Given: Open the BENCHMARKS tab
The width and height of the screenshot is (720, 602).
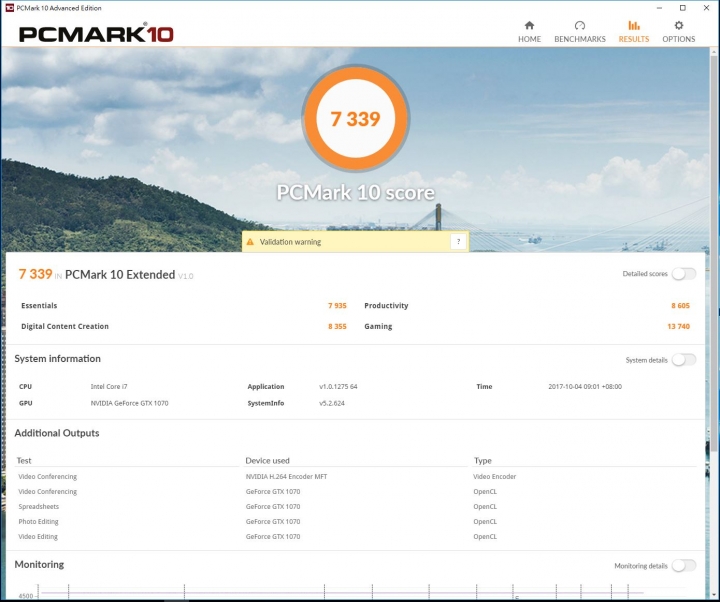Looking at the screenshot, I should (579, 32).
